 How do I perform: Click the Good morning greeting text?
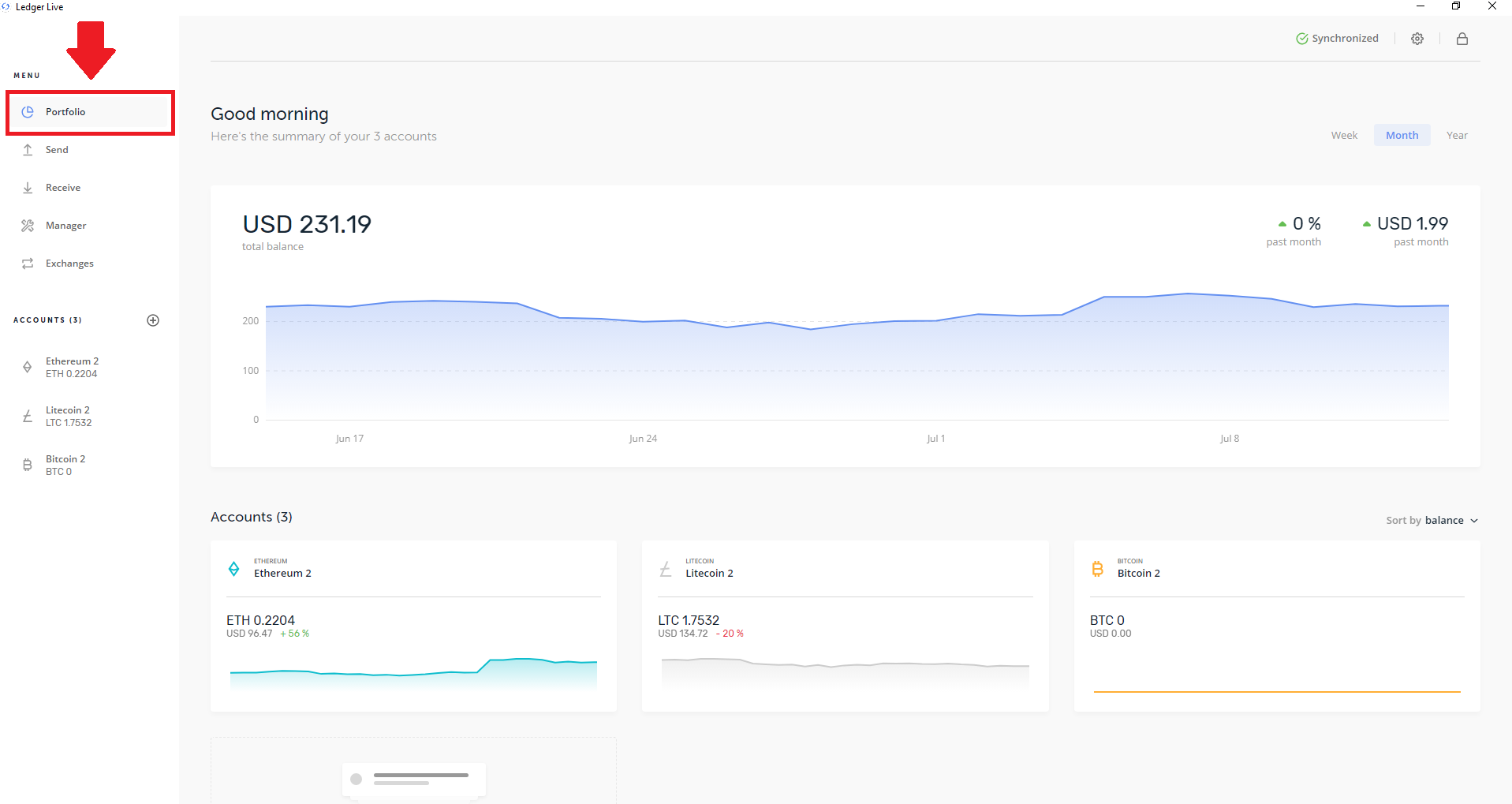point(270,114)
